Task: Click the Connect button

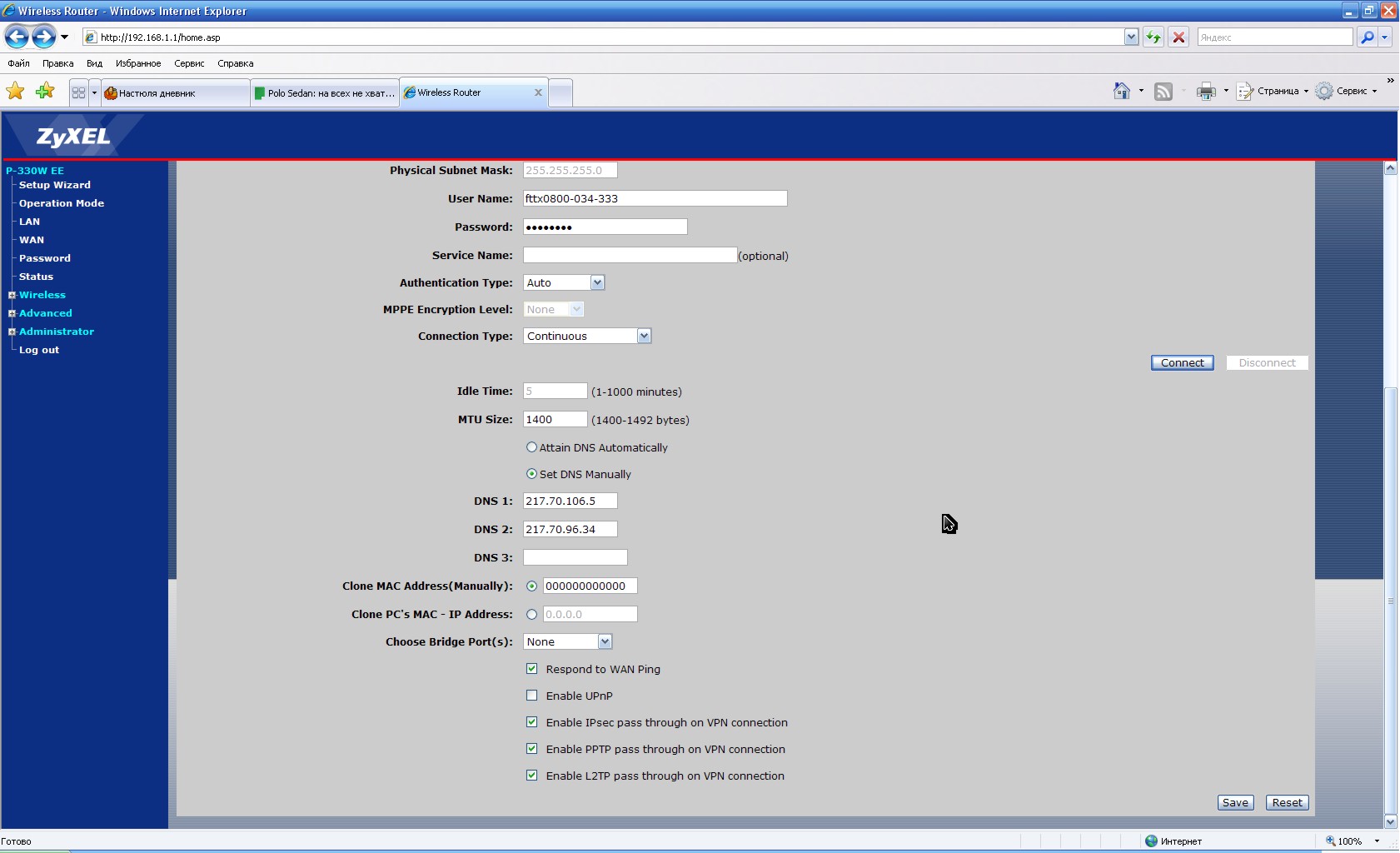Action: [1182, 363]
